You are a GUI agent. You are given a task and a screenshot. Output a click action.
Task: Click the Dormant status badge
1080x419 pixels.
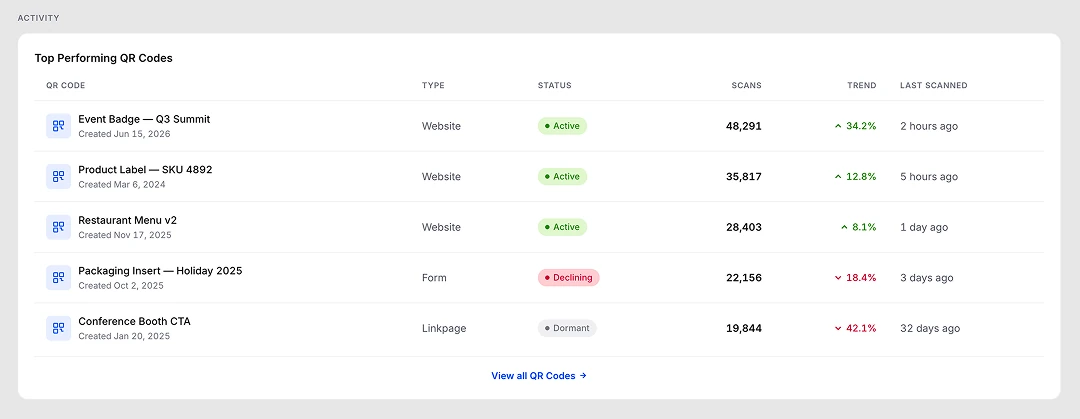[567, 328]
